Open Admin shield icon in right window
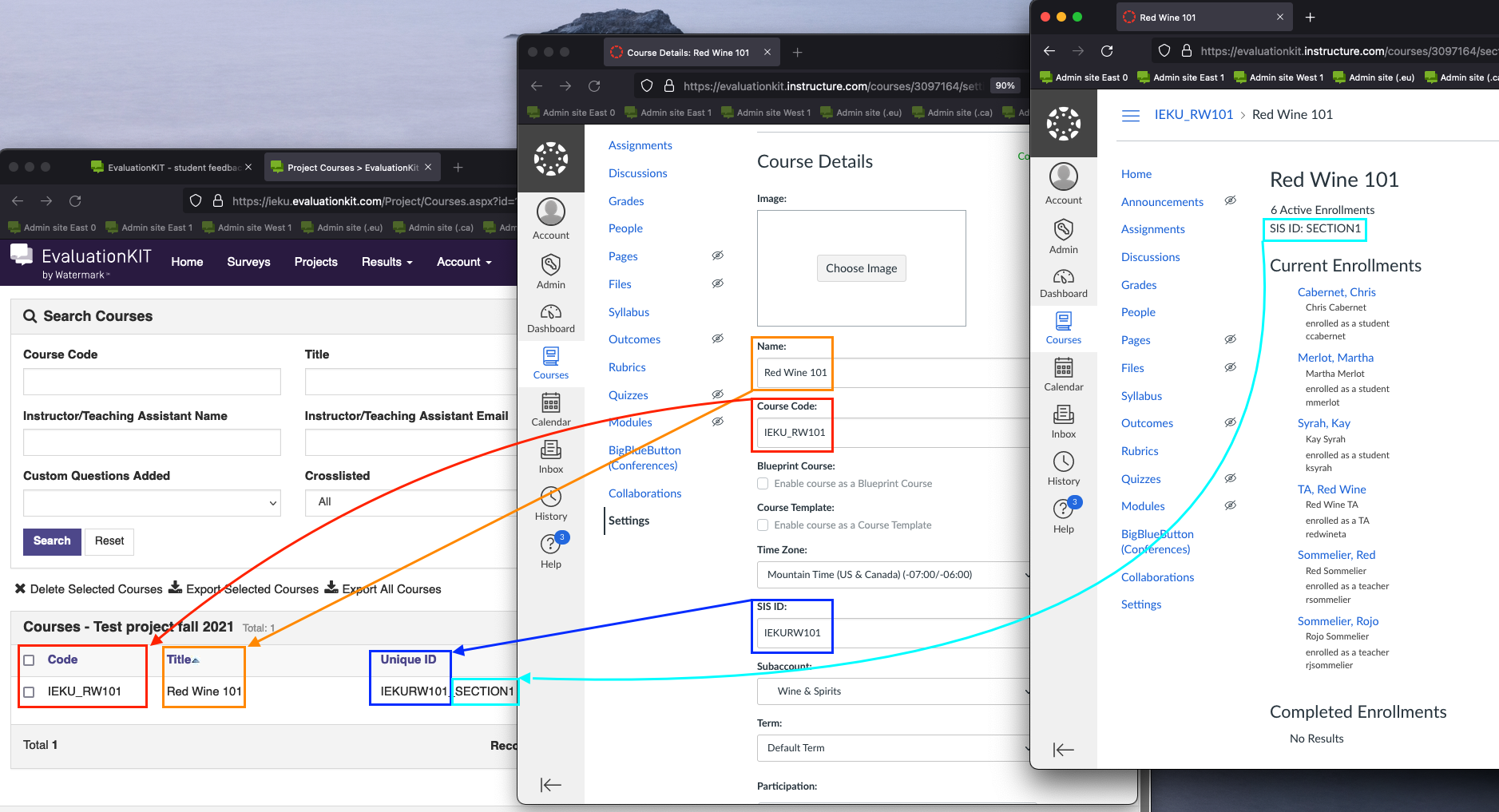The height and width of the screenshot is (812, 1499). click(1064, 236)
